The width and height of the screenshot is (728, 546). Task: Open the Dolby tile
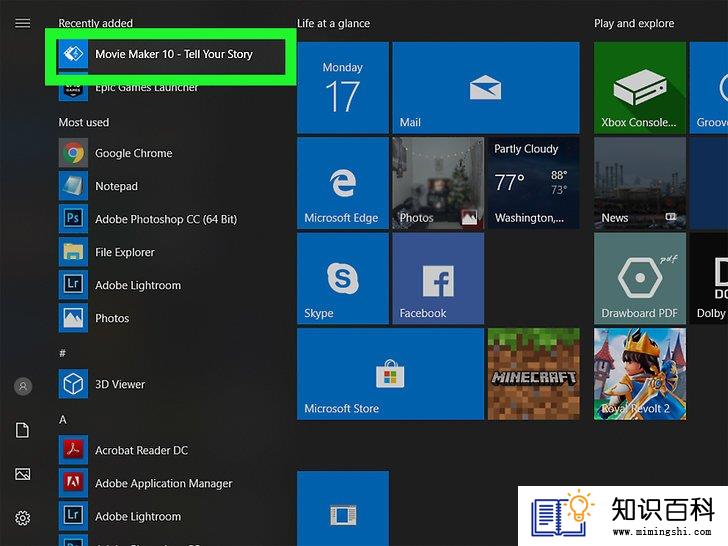tap(708, 278)
